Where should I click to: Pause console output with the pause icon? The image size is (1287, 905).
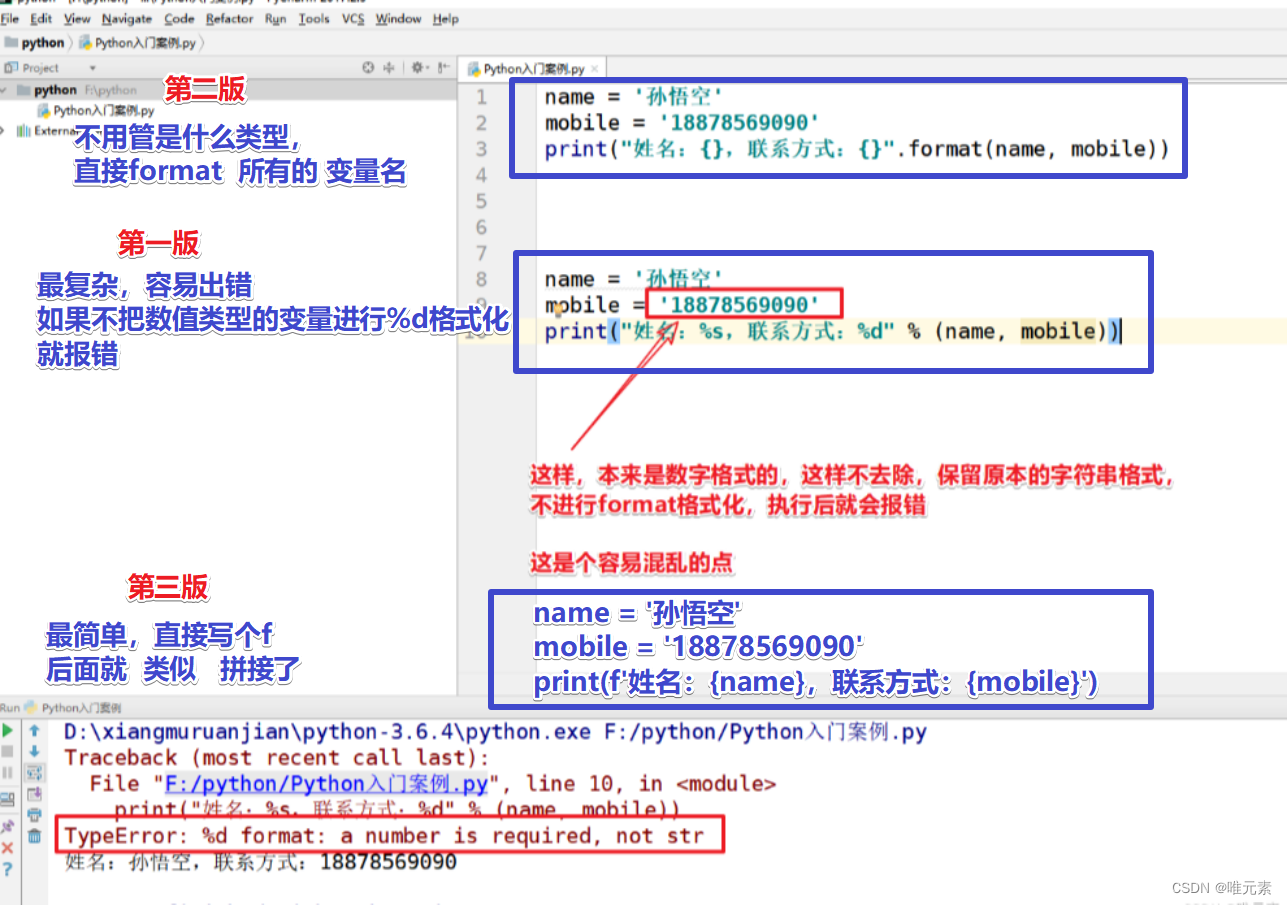(8, 770)
